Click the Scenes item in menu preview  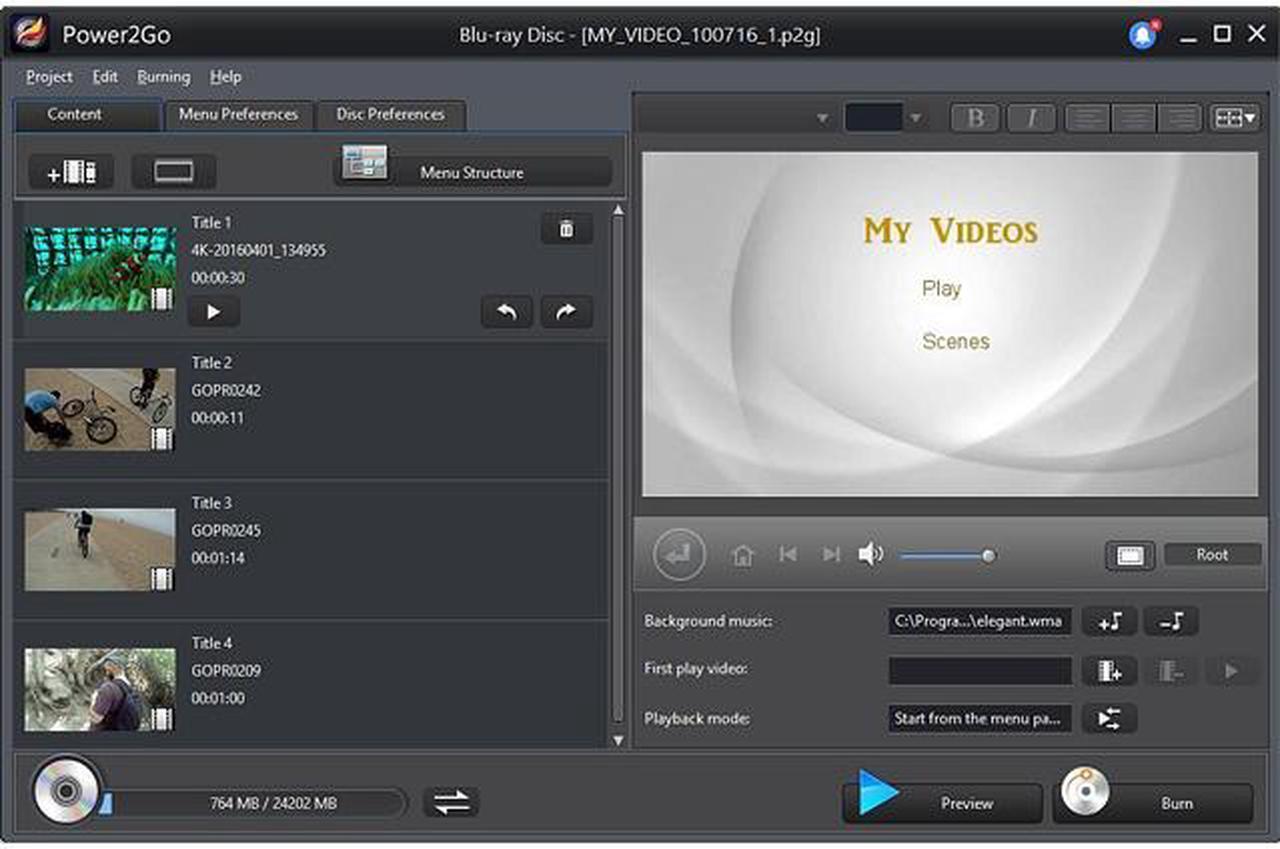[x=956, y=341]
